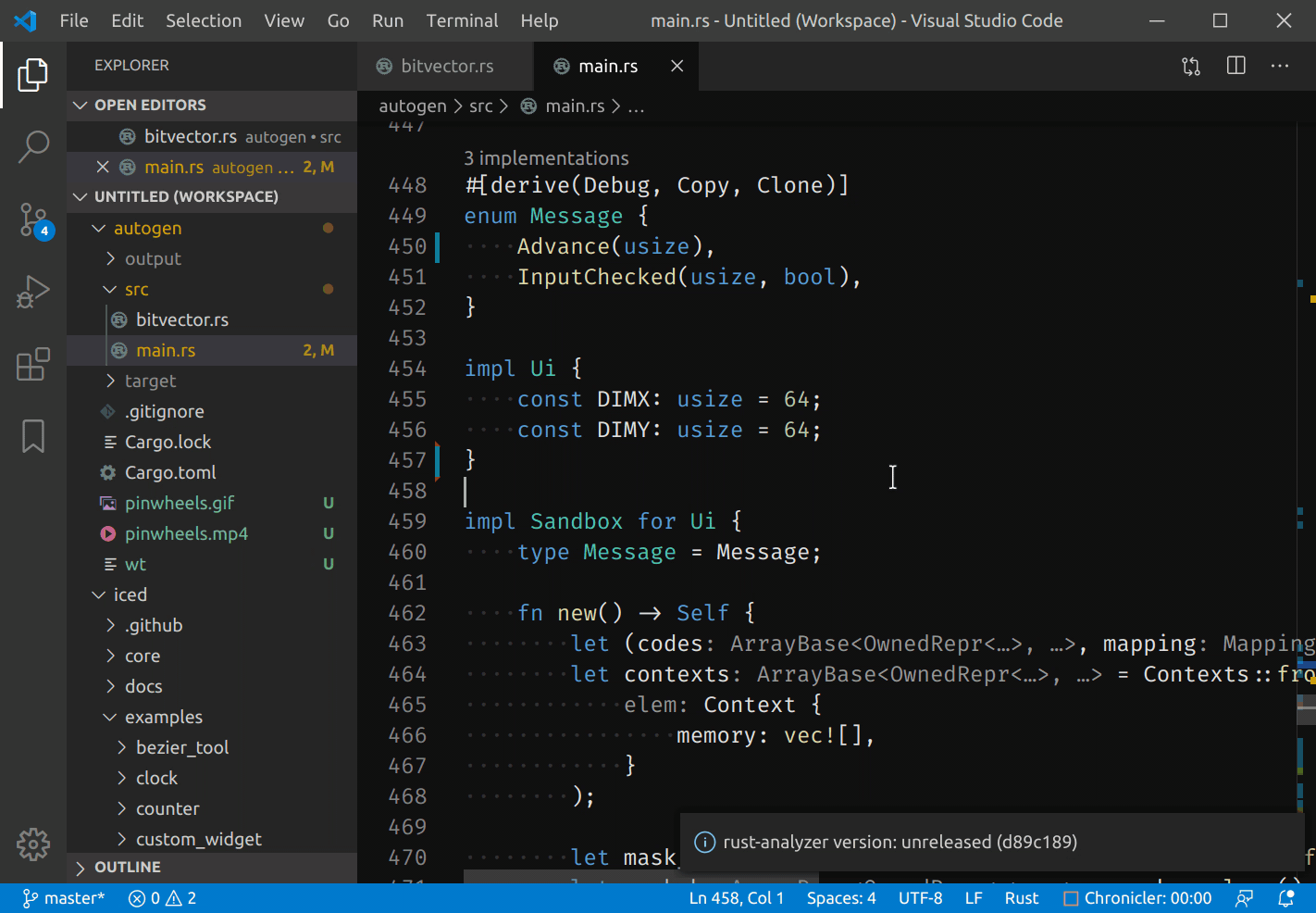Click the 3 implementations code lens
The height and width of the screenshot is (913, 1316).
(546, 158)
